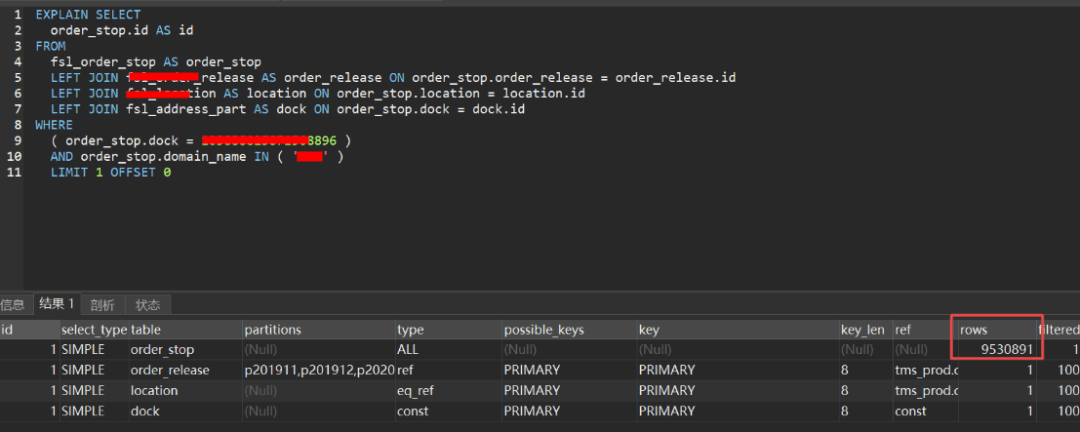Select the 结果 1 tab
This screenshot has height=432, width=1080.
pyautogui.click(x=57, y=304)
